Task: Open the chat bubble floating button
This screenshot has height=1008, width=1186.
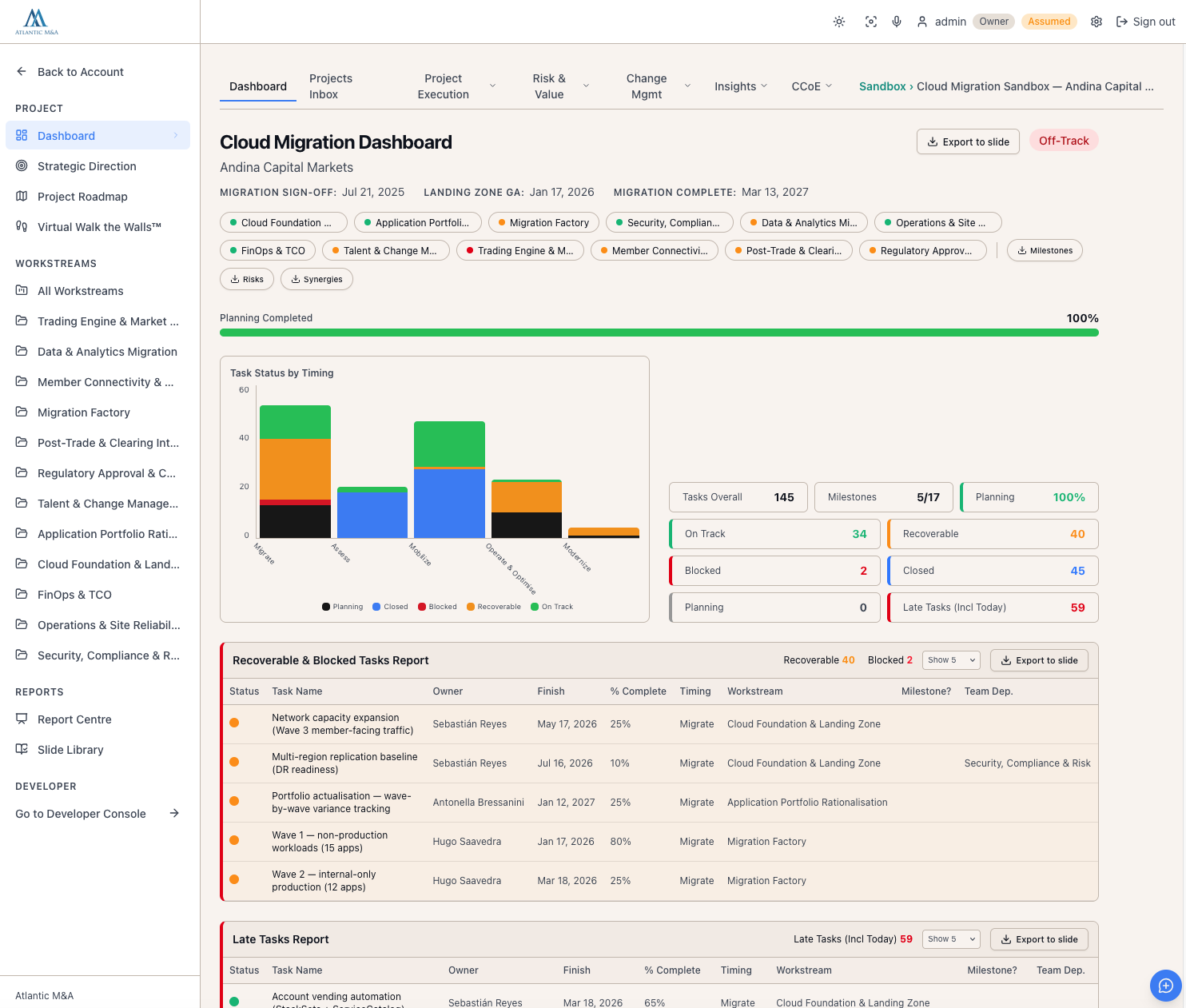Action: click(x=1165, y=986)
